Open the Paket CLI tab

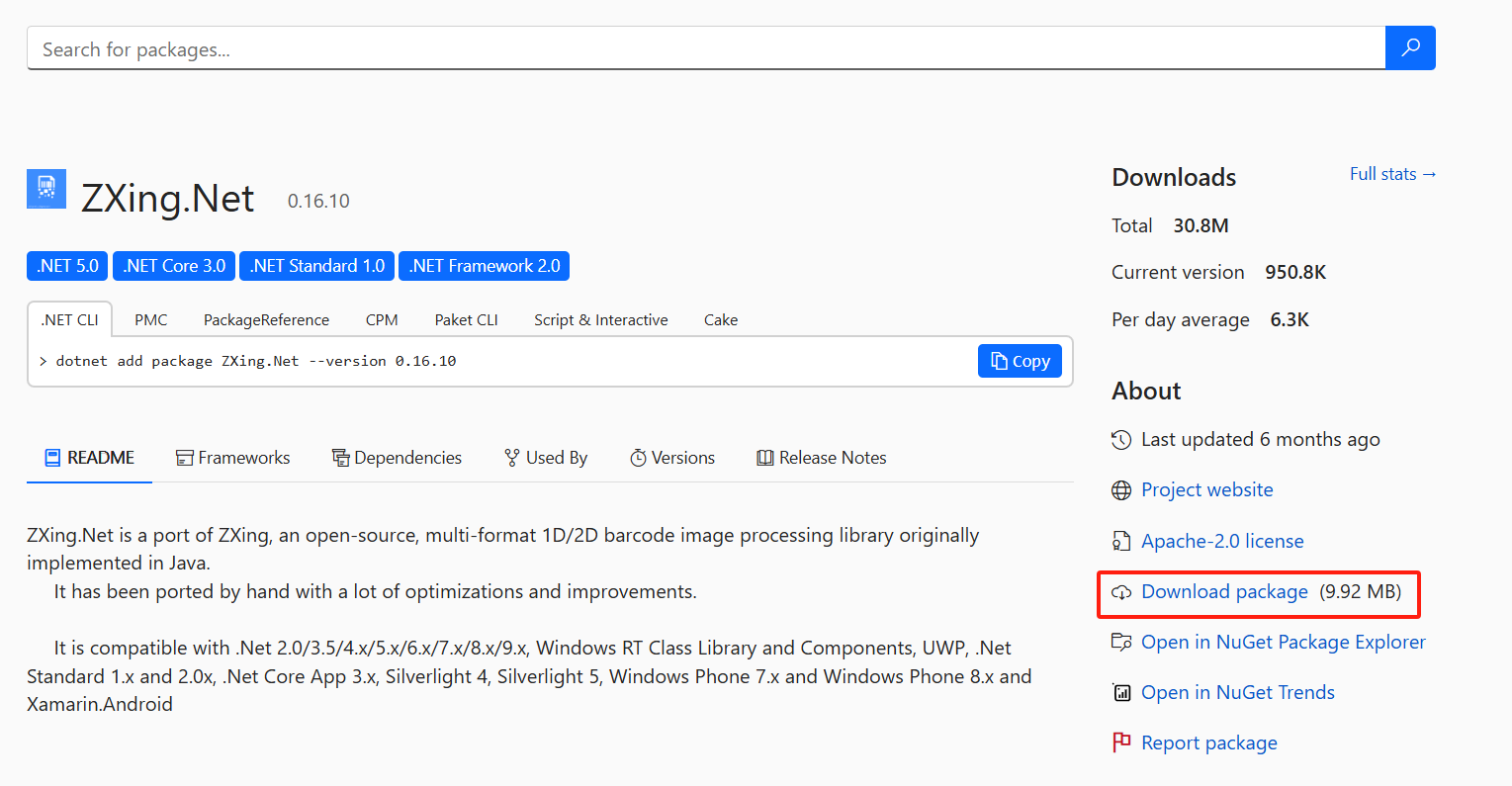466,319
